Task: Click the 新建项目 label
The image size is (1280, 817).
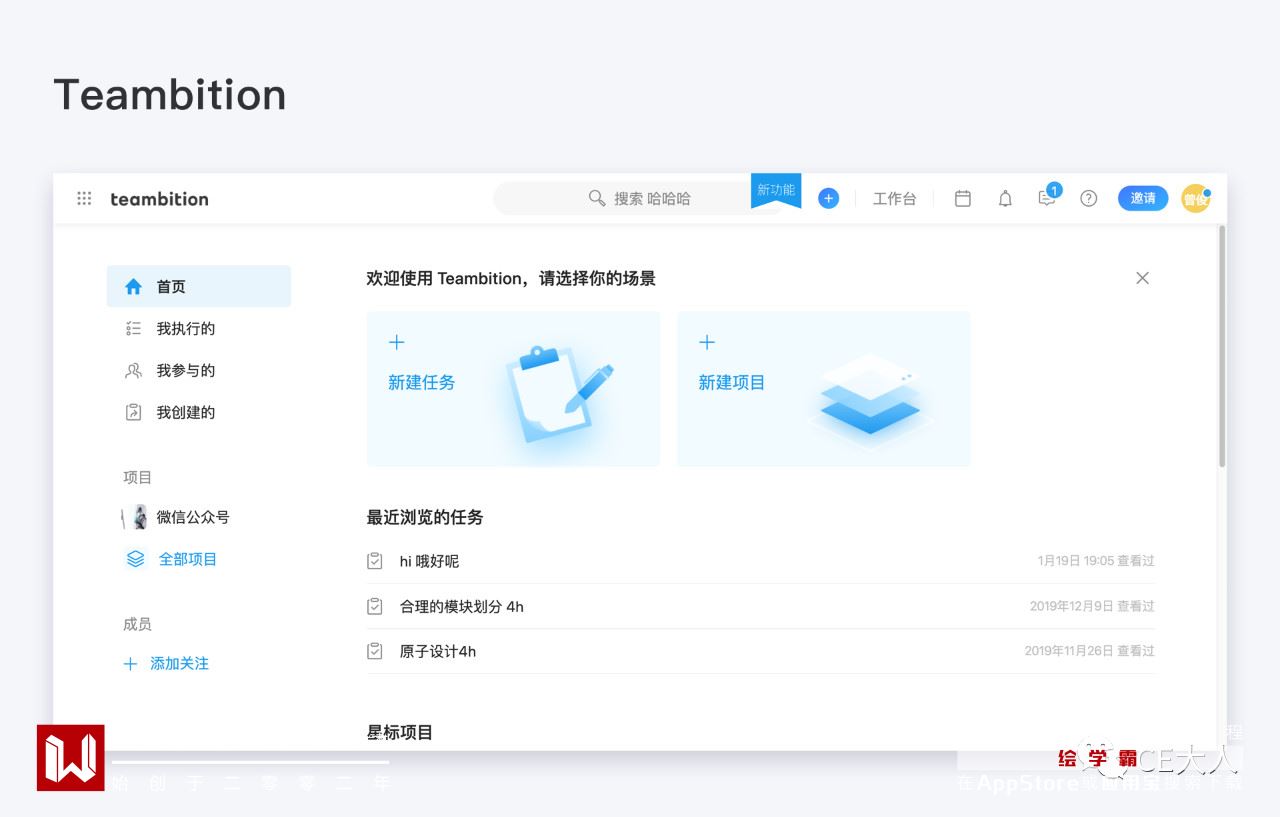Action: [x=732, y=382]
